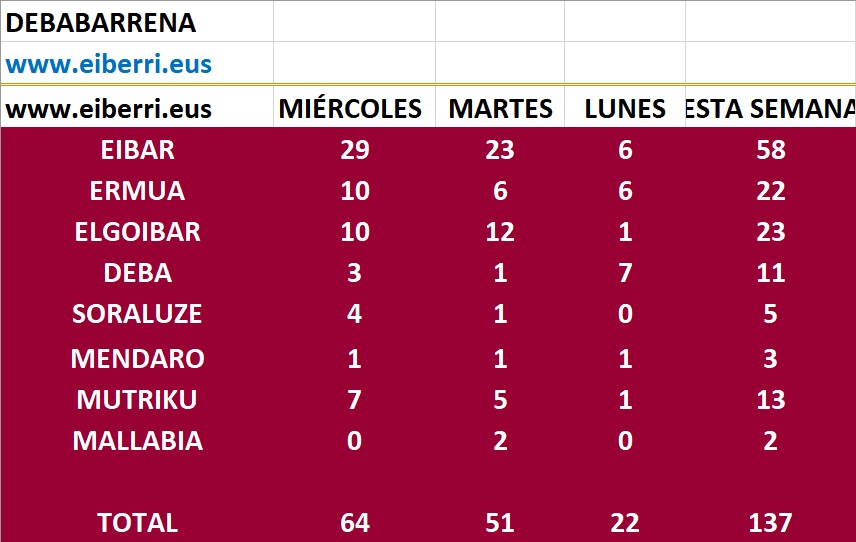The height and width of the screenshot is (542, 856).
Task: Click the EIBAR row label
Action: [x=138, y=150]
